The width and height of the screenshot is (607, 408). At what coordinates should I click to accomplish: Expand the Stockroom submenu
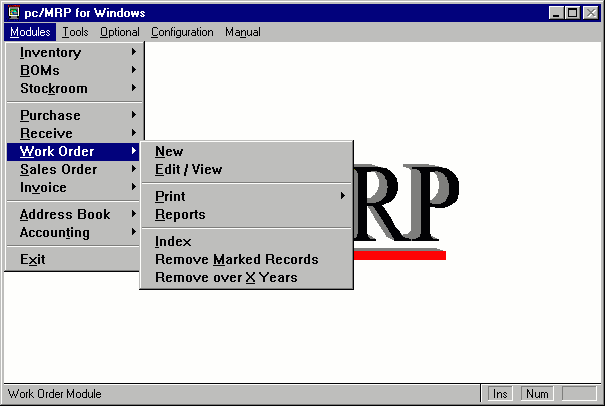click(x=73, y=88)
